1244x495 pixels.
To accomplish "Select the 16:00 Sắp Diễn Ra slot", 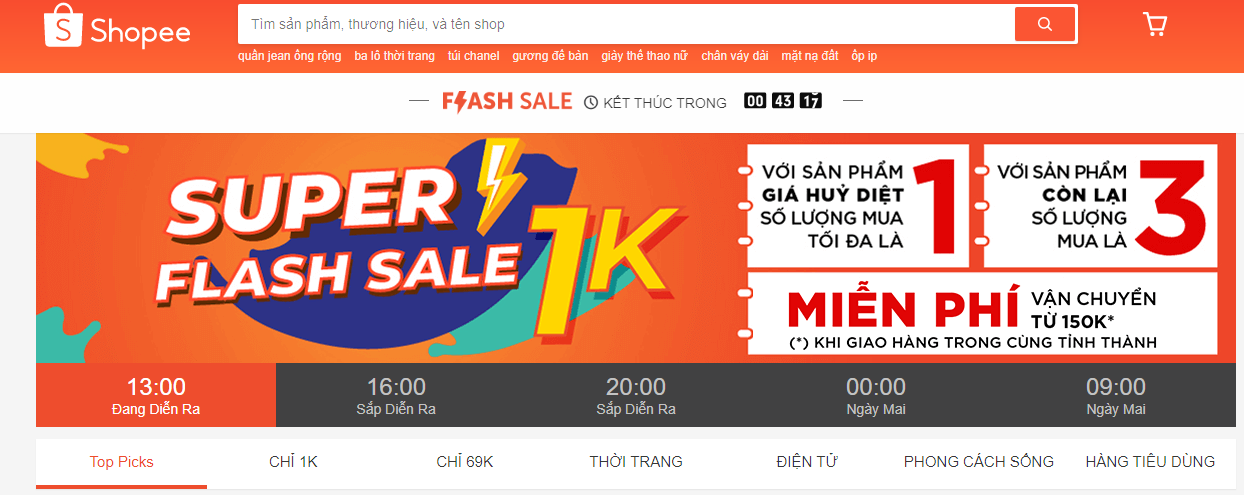I will [x=396, y=395].
